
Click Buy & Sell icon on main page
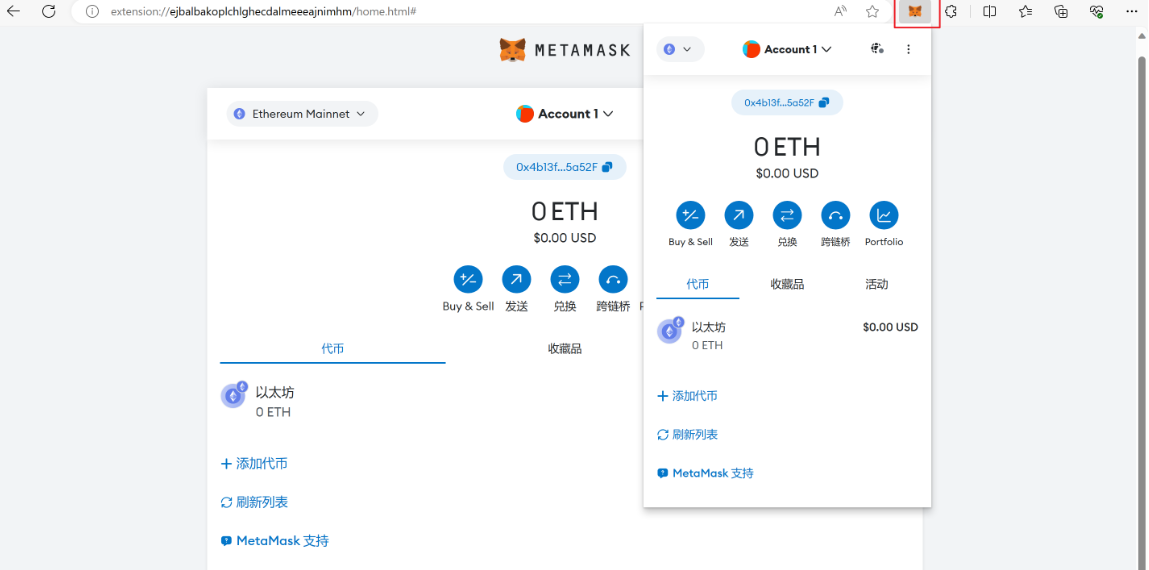pyautogui.click(x=468, y=280)
